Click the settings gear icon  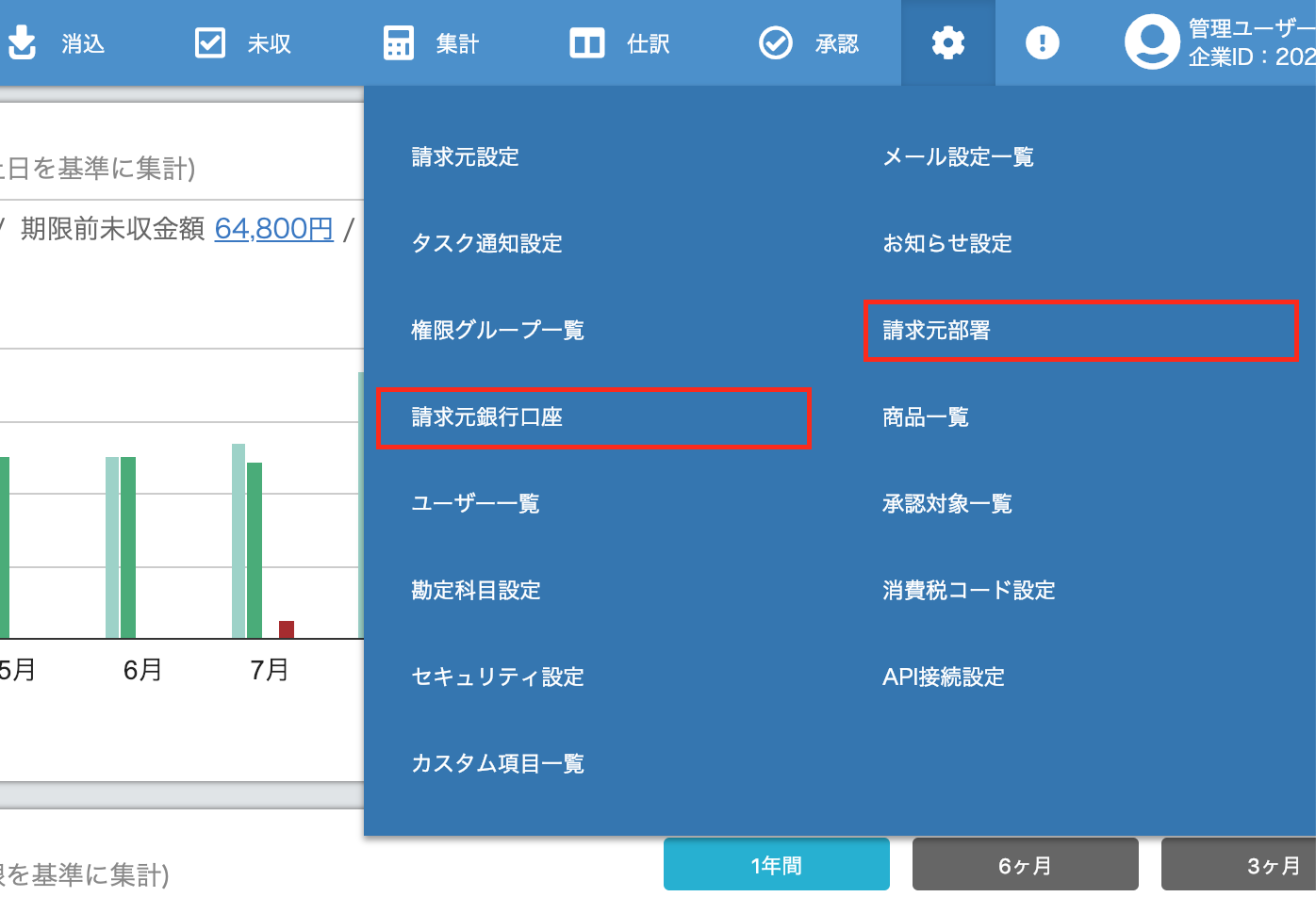pos(947,43)
